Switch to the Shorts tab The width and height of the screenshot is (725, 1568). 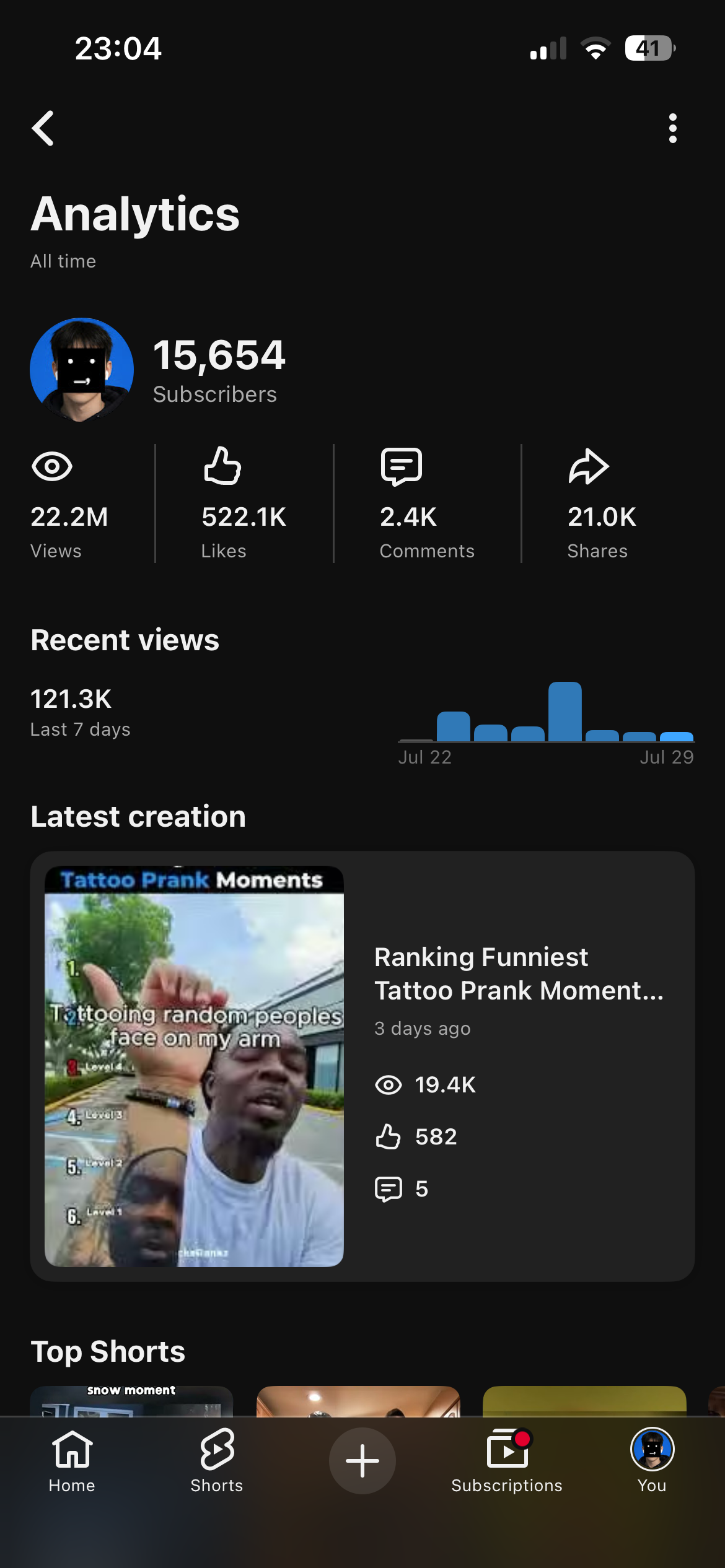[x=217, y=1460]
